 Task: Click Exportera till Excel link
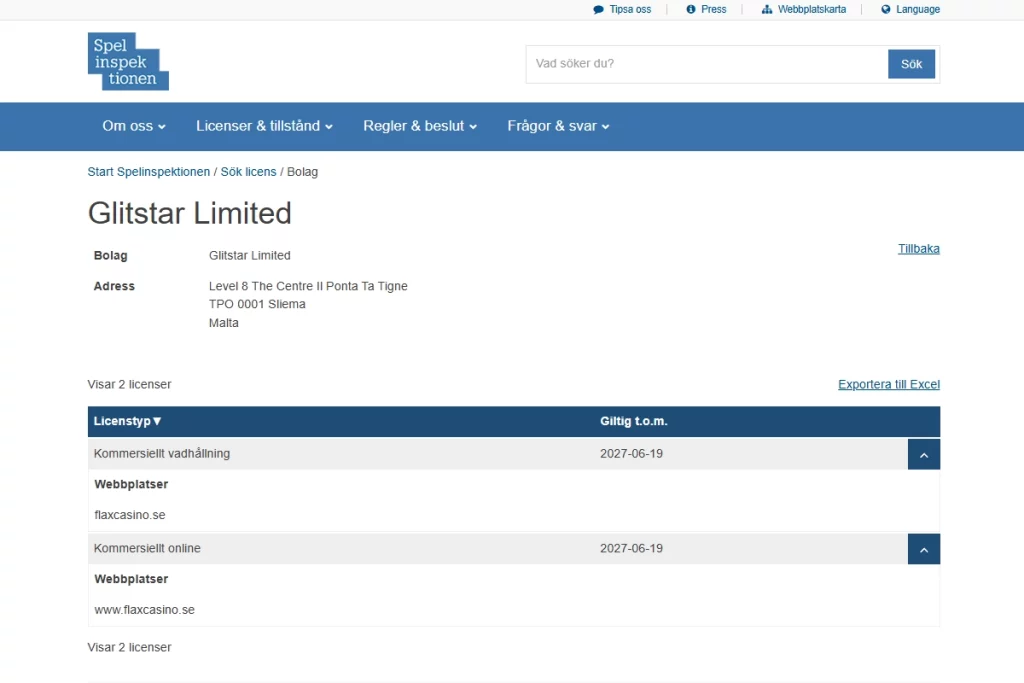pos(889,385)
